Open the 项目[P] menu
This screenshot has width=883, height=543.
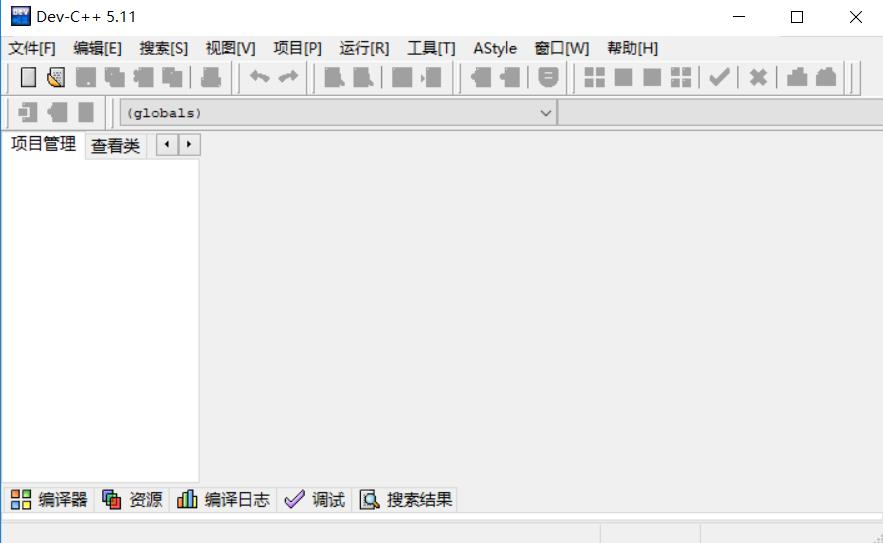[x=297, y=48]
